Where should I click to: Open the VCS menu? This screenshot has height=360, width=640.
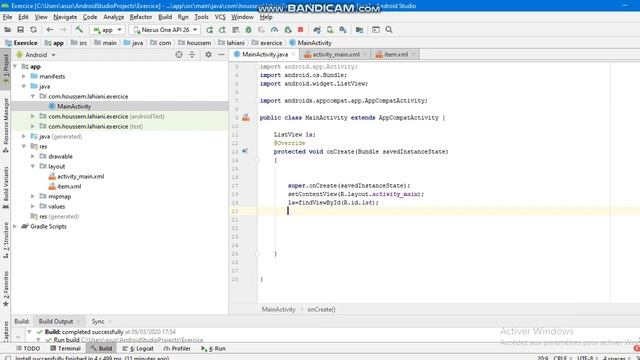220,17
